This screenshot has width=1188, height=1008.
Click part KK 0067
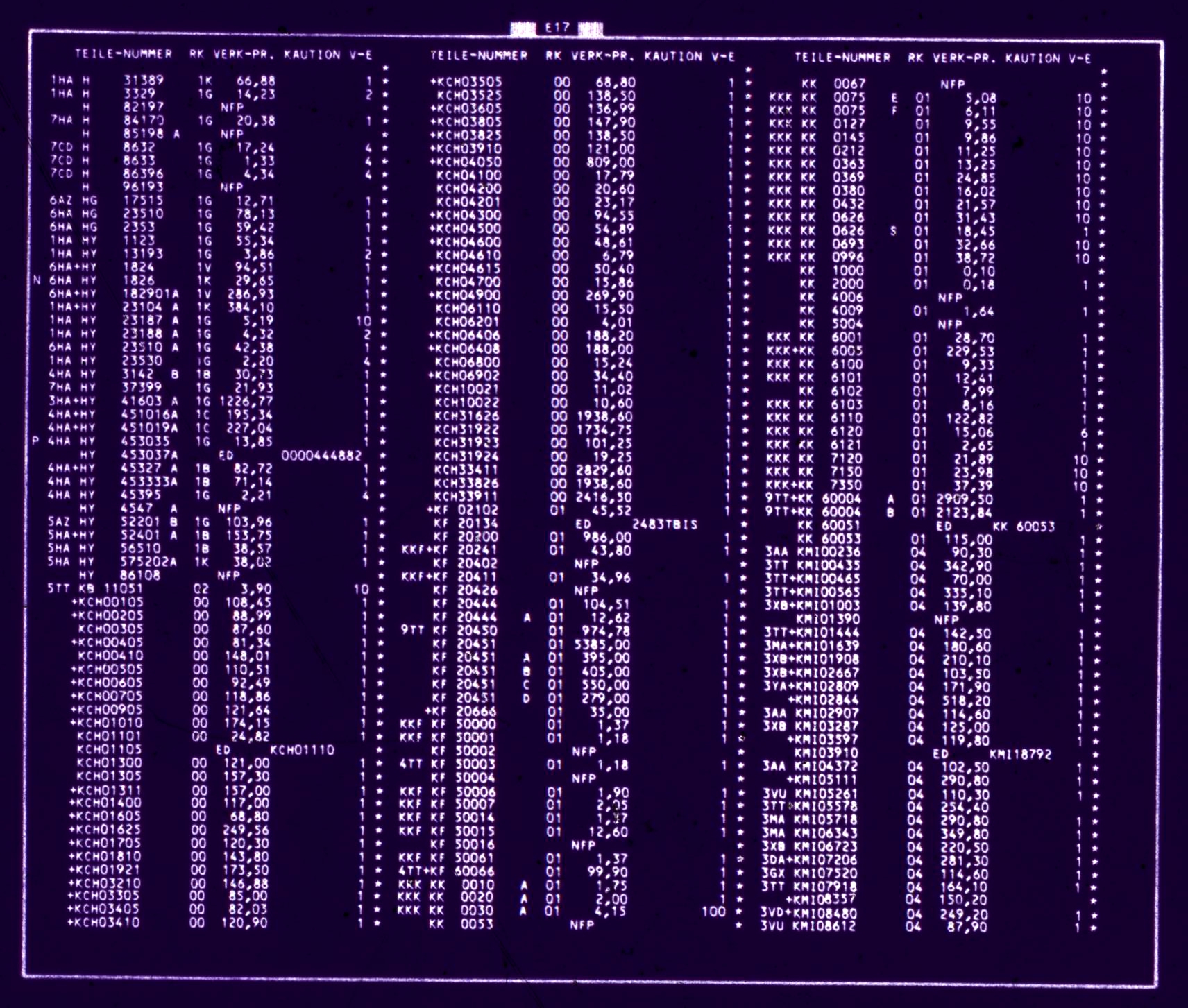pyautogui.click(x=833, y=84)
